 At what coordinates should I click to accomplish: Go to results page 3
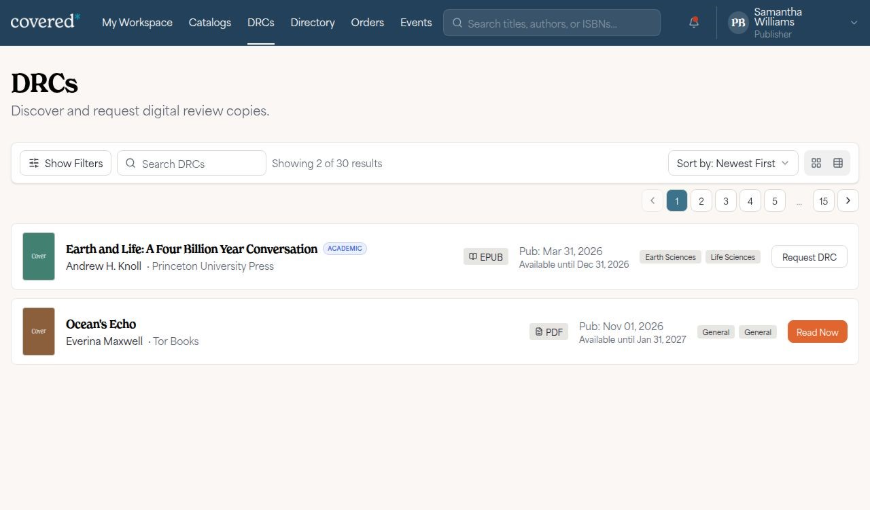[726, 201]
